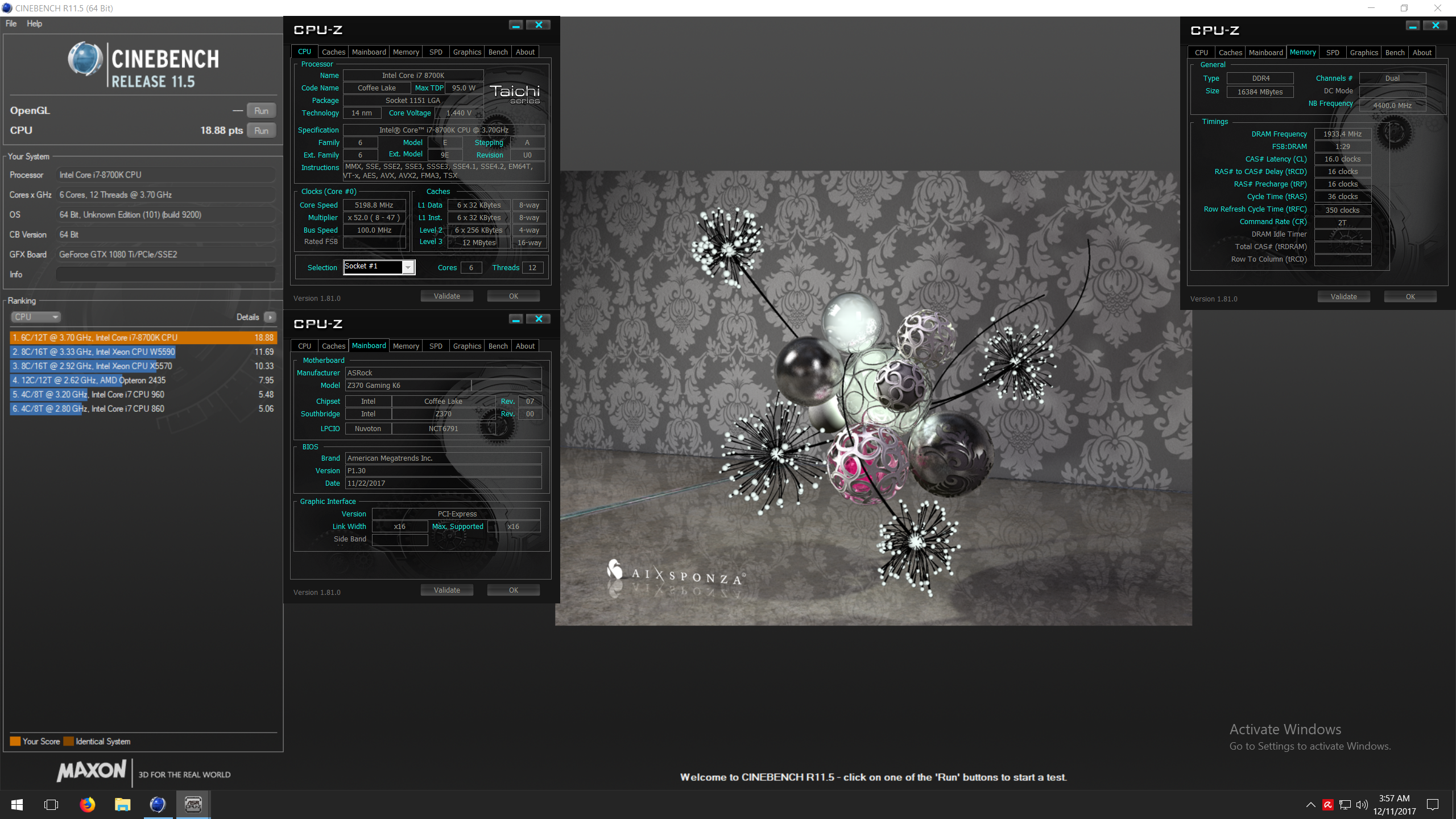Select ranking row Core i7 CPU 860
This screenshot has width=1456, height=819.
tap(143, 409)
